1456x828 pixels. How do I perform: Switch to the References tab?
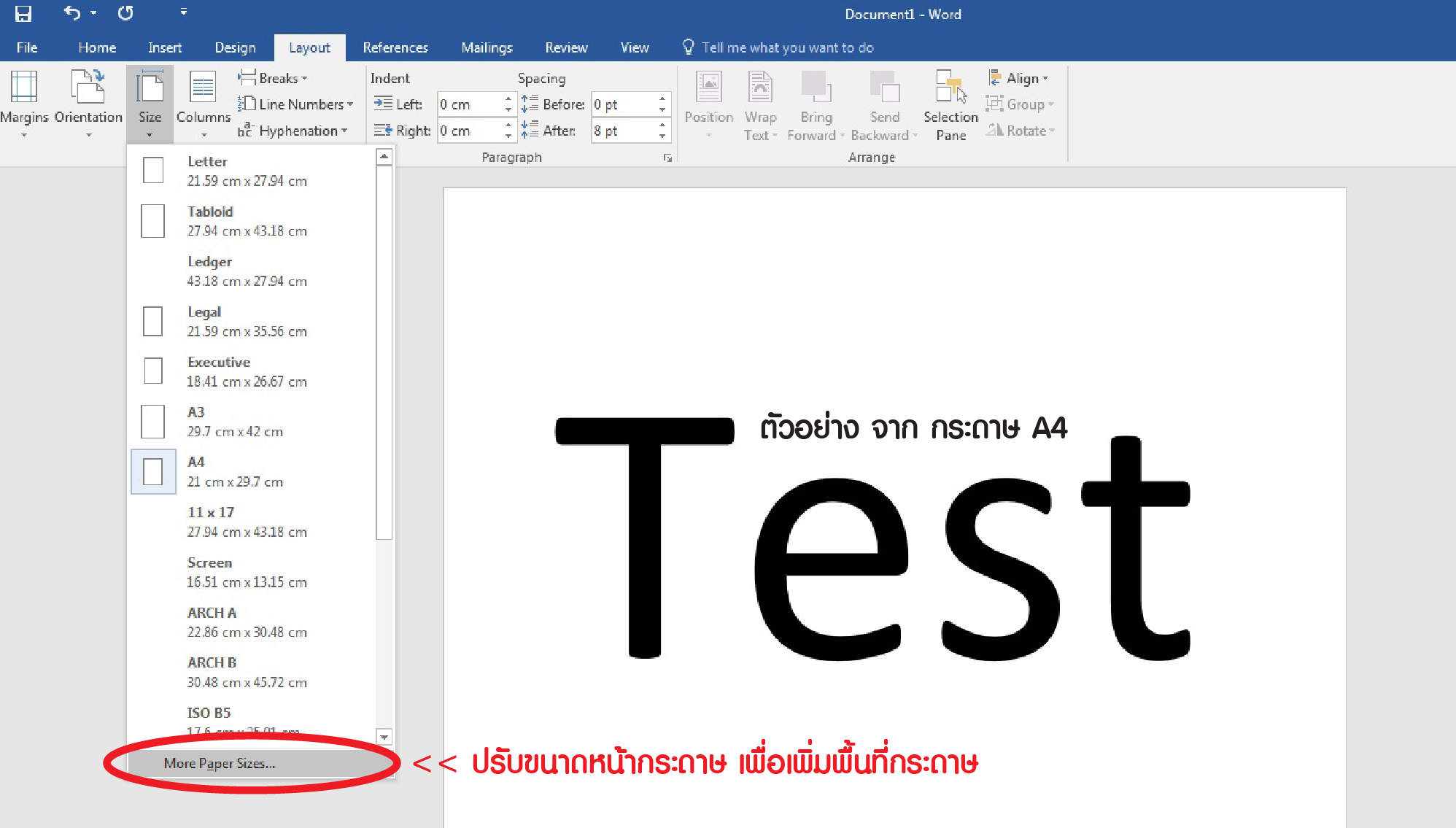[x=395, y=47]
